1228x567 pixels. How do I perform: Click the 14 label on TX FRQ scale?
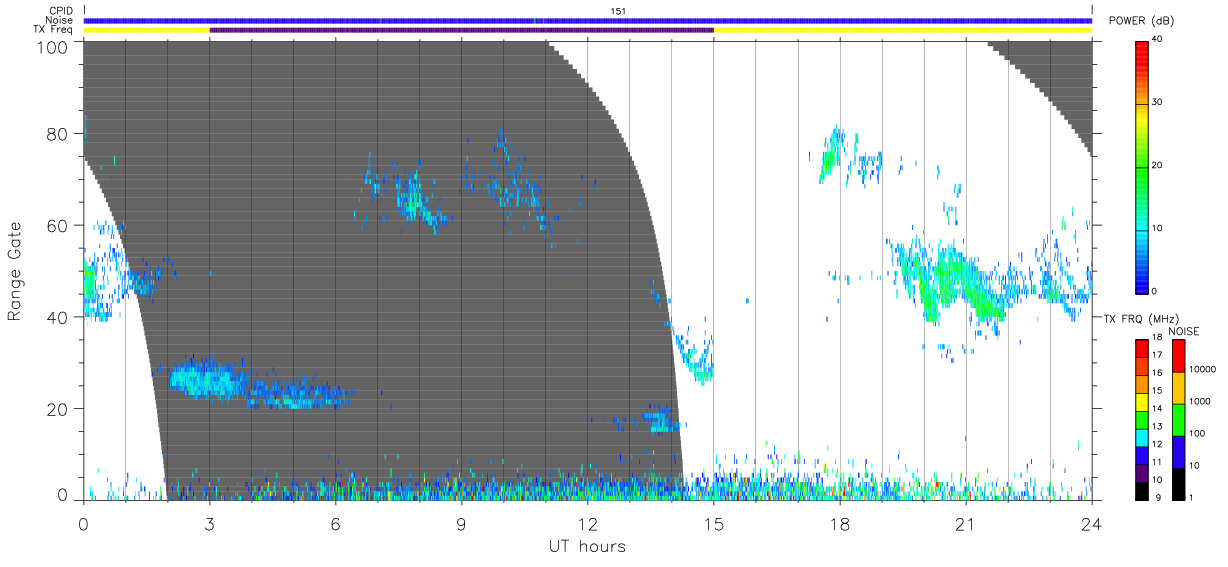pyautogui.click(x=1159, y=408)
